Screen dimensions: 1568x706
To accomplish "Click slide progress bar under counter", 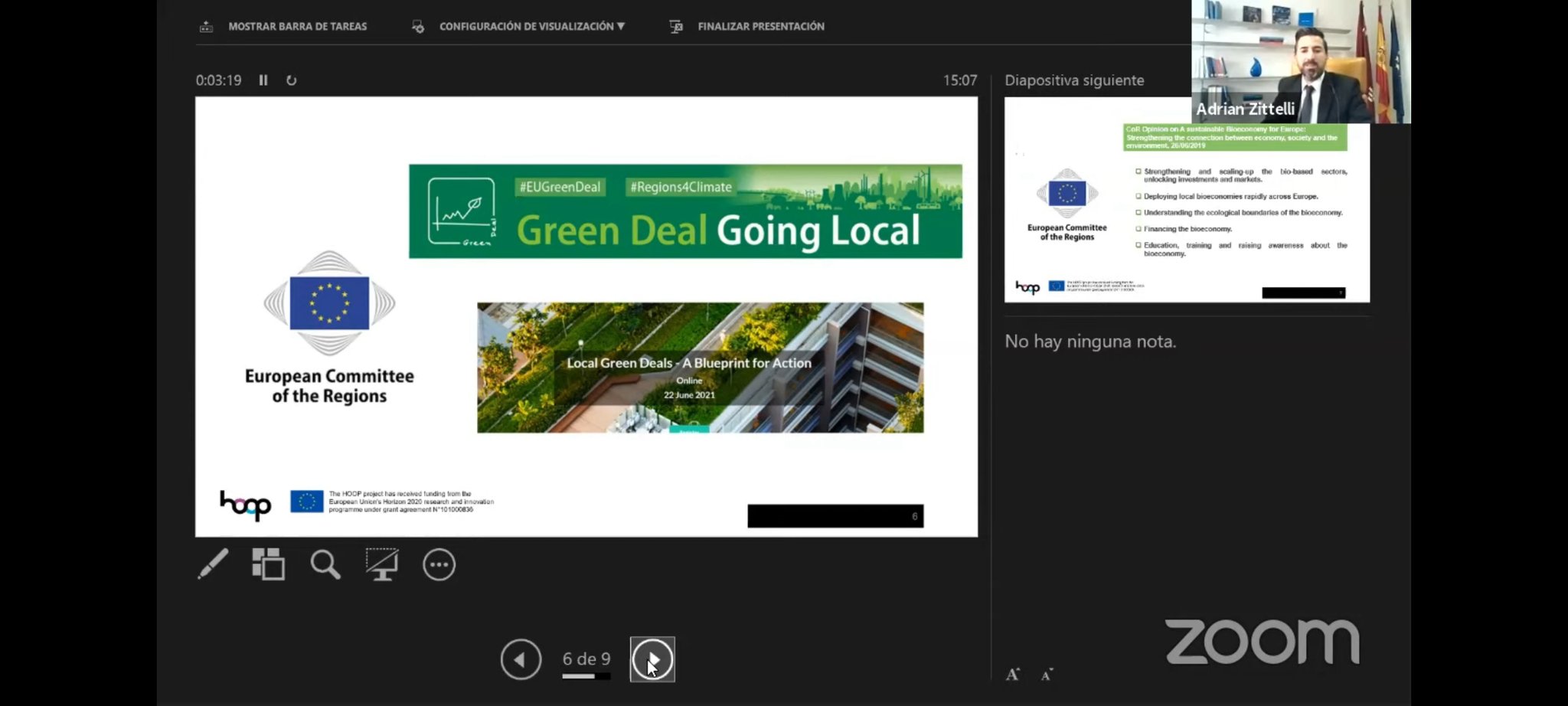I will pos(586,676).
